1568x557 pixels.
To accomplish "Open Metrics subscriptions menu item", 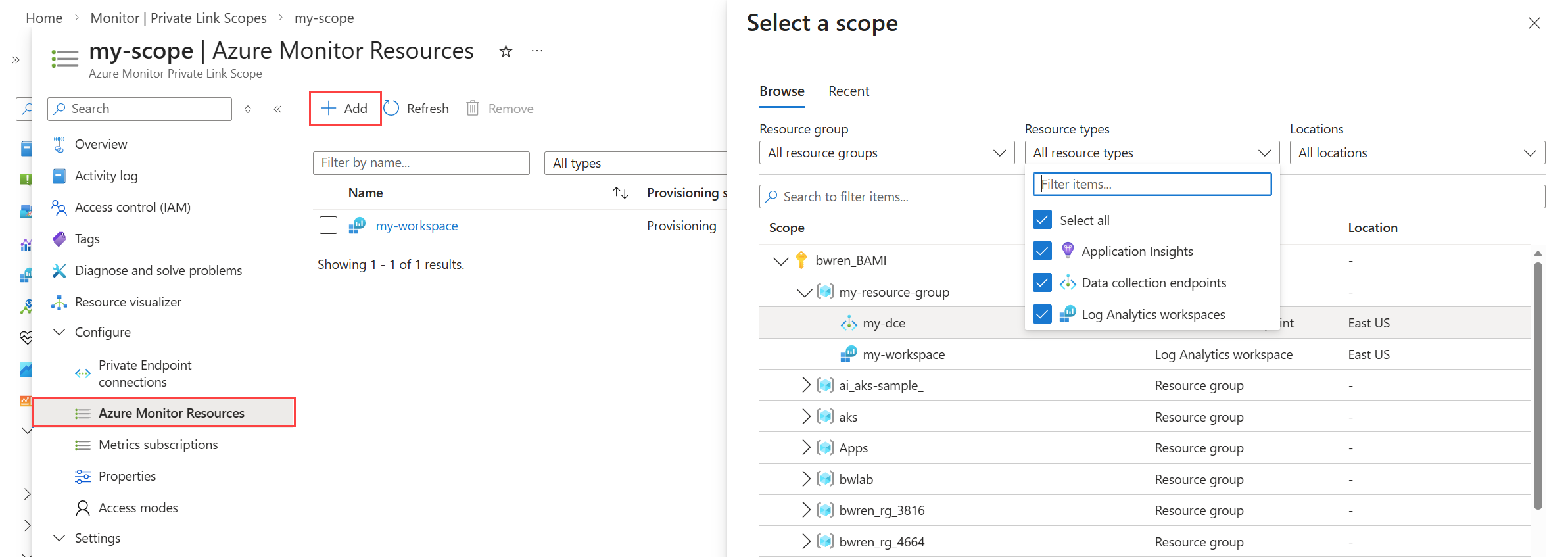I will [158, 445].
